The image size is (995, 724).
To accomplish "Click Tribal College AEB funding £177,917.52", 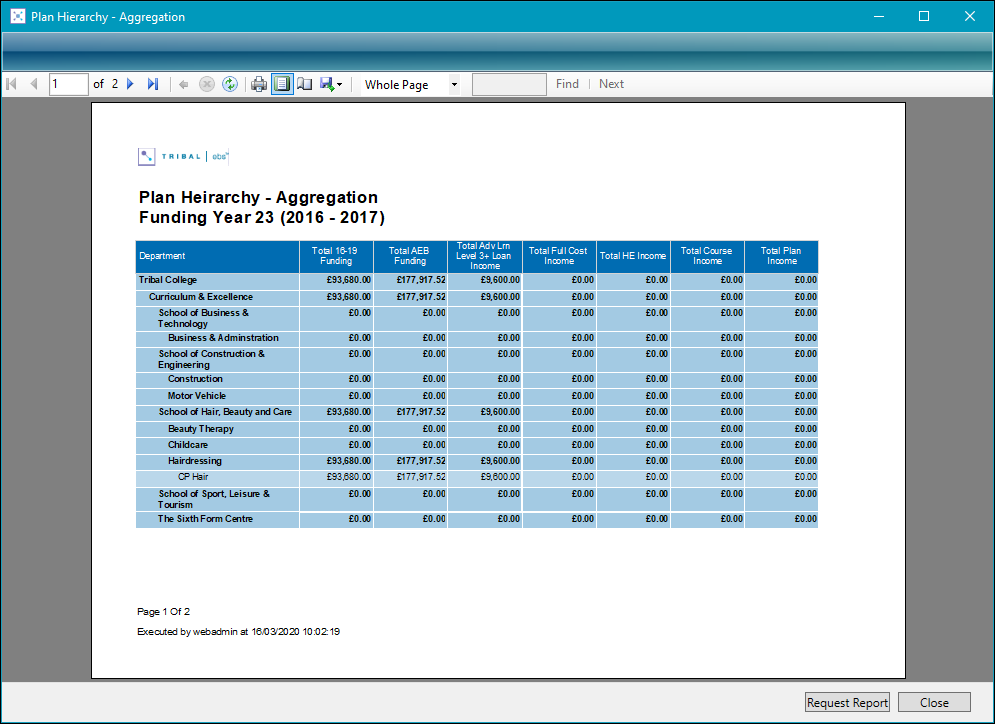I will tap(421, 280).
